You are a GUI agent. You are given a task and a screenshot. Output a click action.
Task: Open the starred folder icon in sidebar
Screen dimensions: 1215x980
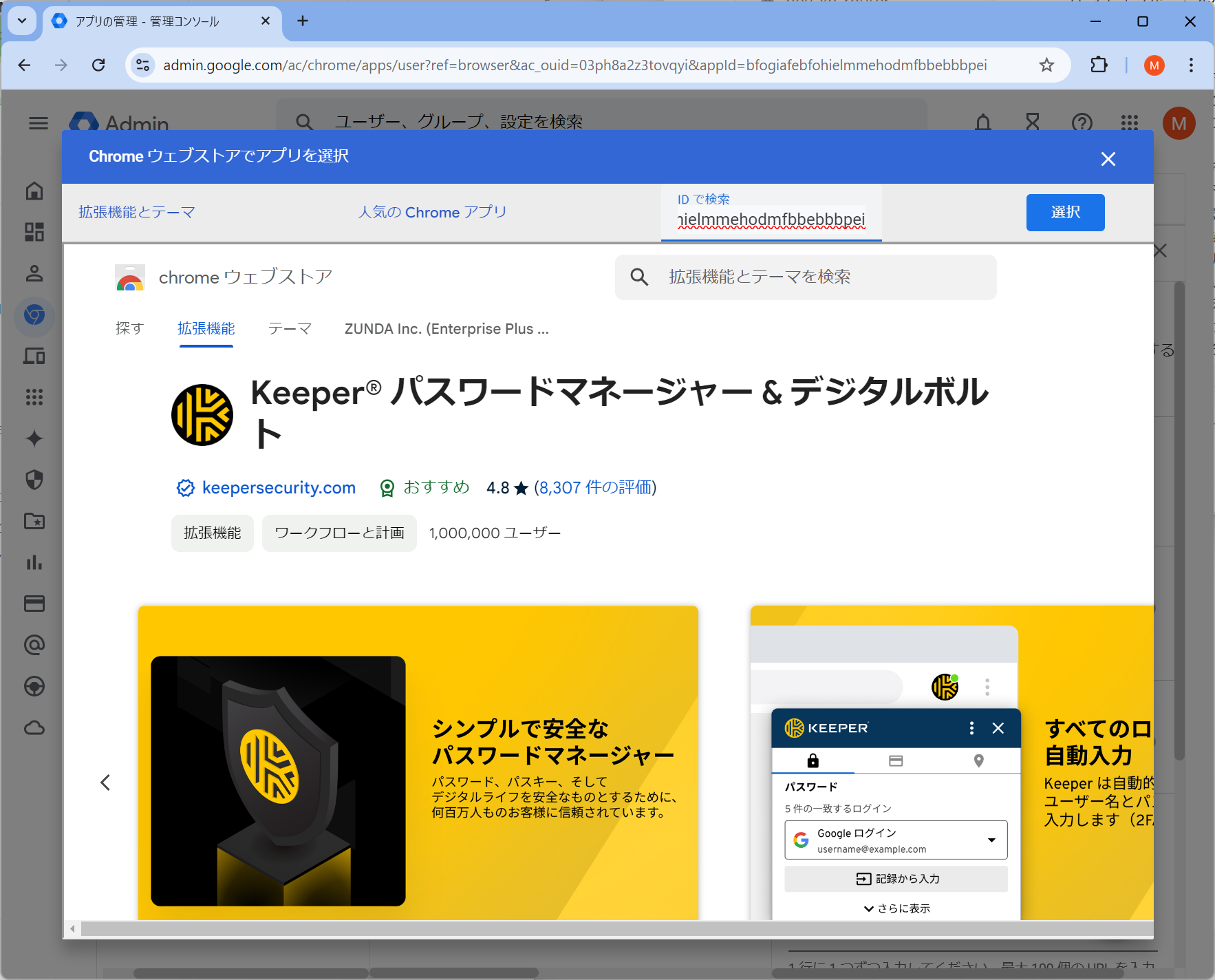point(34,521)
